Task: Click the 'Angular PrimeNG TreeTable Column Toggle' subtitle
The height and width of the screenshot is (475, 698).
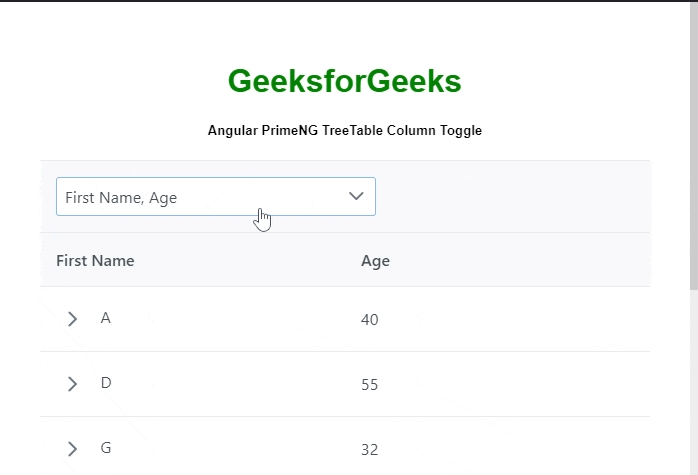Action: 344,131
